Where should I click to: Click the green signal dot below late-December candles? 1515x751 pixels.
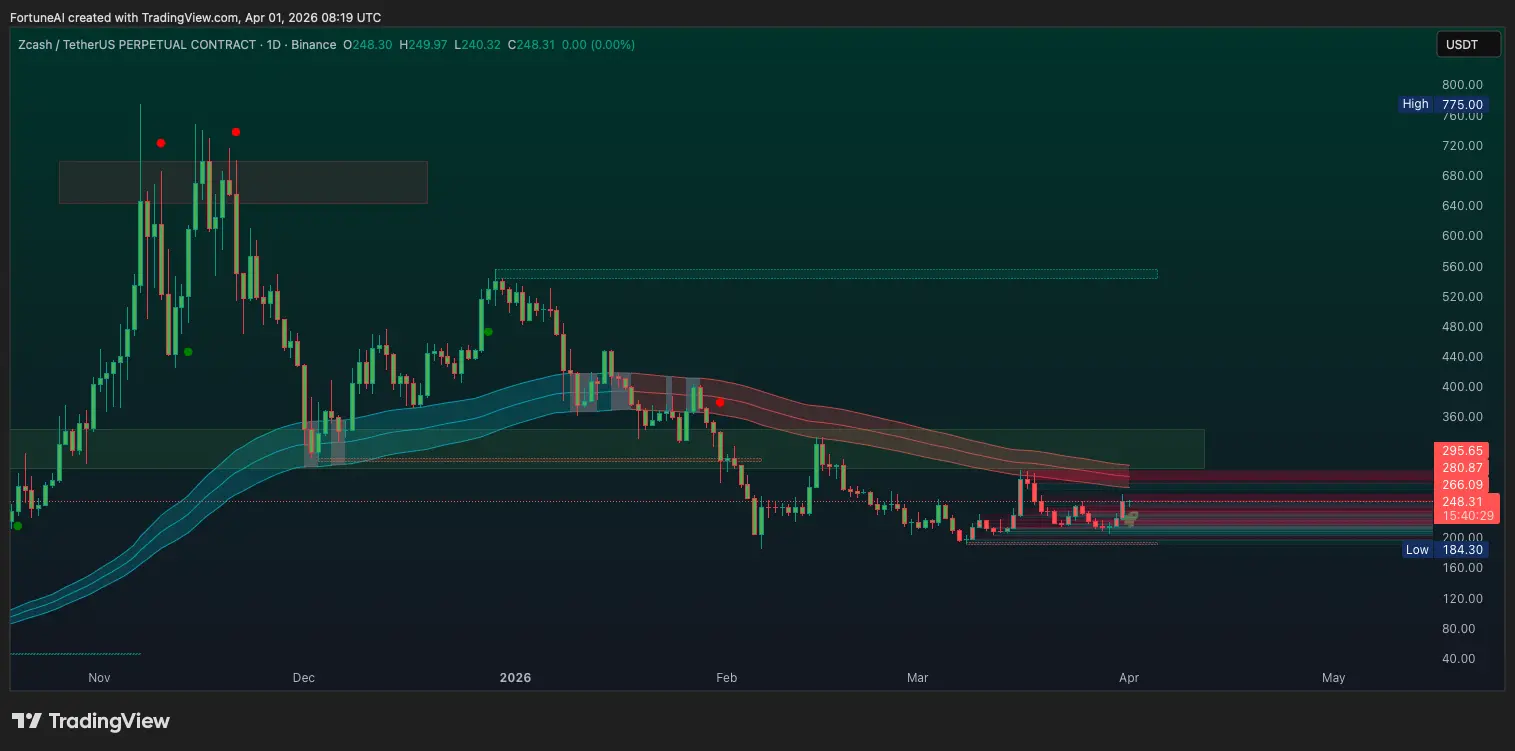[488, 332]
